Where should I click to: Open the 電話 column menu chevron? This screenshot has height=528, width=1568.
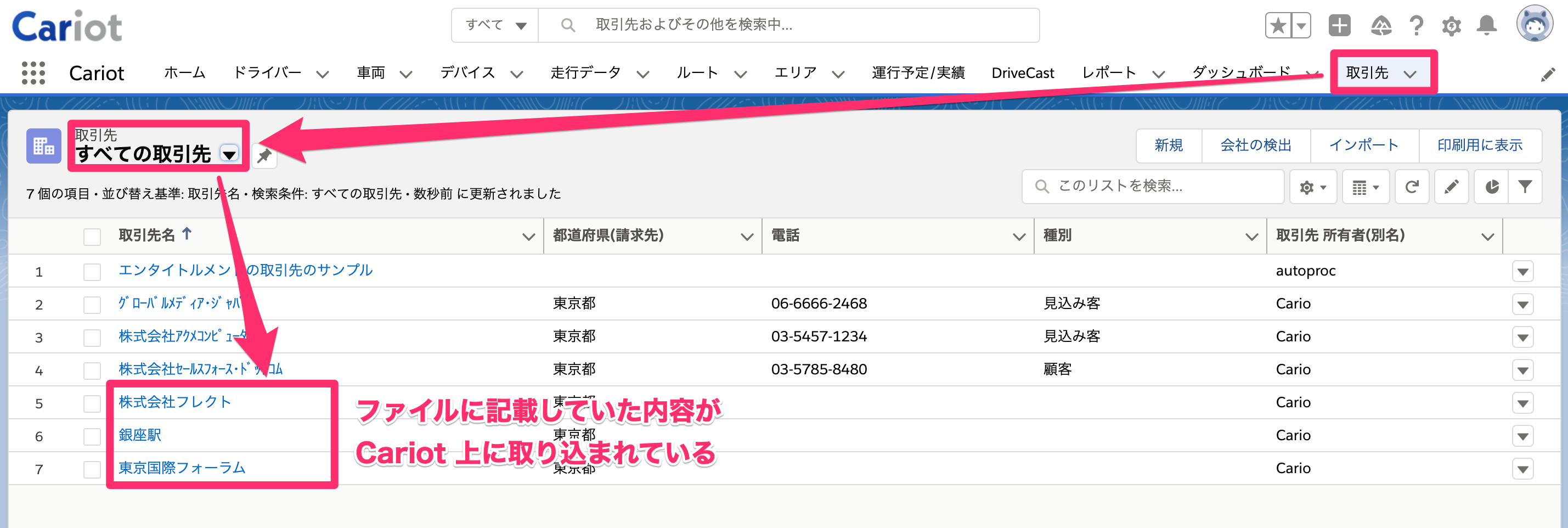click(1019, 237)
